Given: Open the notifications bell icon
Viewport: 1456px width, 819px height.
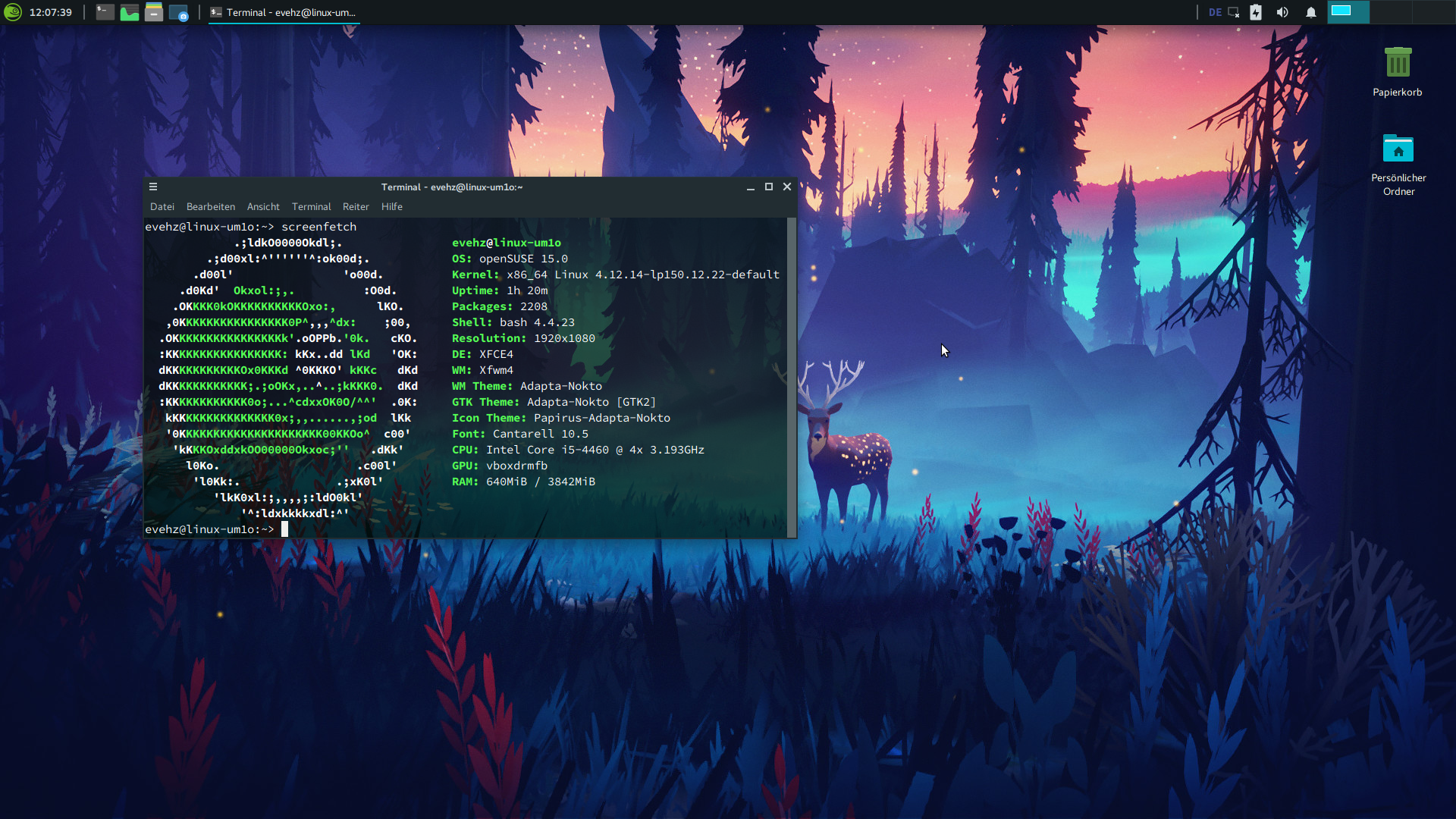Looking at the screenshot, I should 1310,12.
